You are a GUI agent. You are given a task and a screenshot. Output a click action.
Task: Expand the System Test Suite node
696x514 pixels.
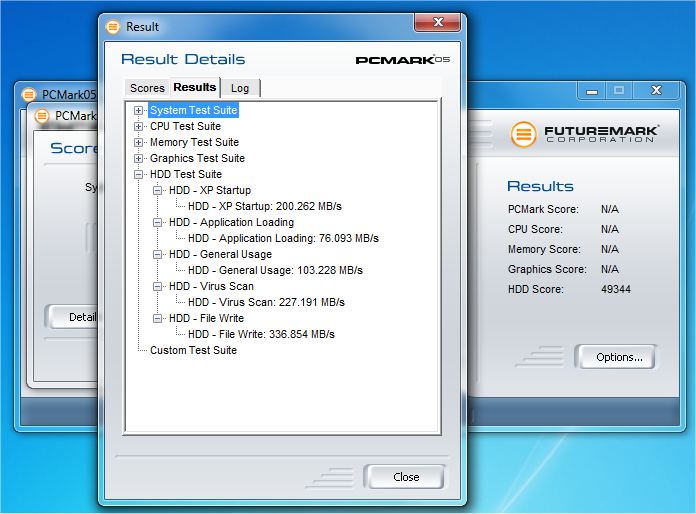pyautogui.click(x=138, y=110)
